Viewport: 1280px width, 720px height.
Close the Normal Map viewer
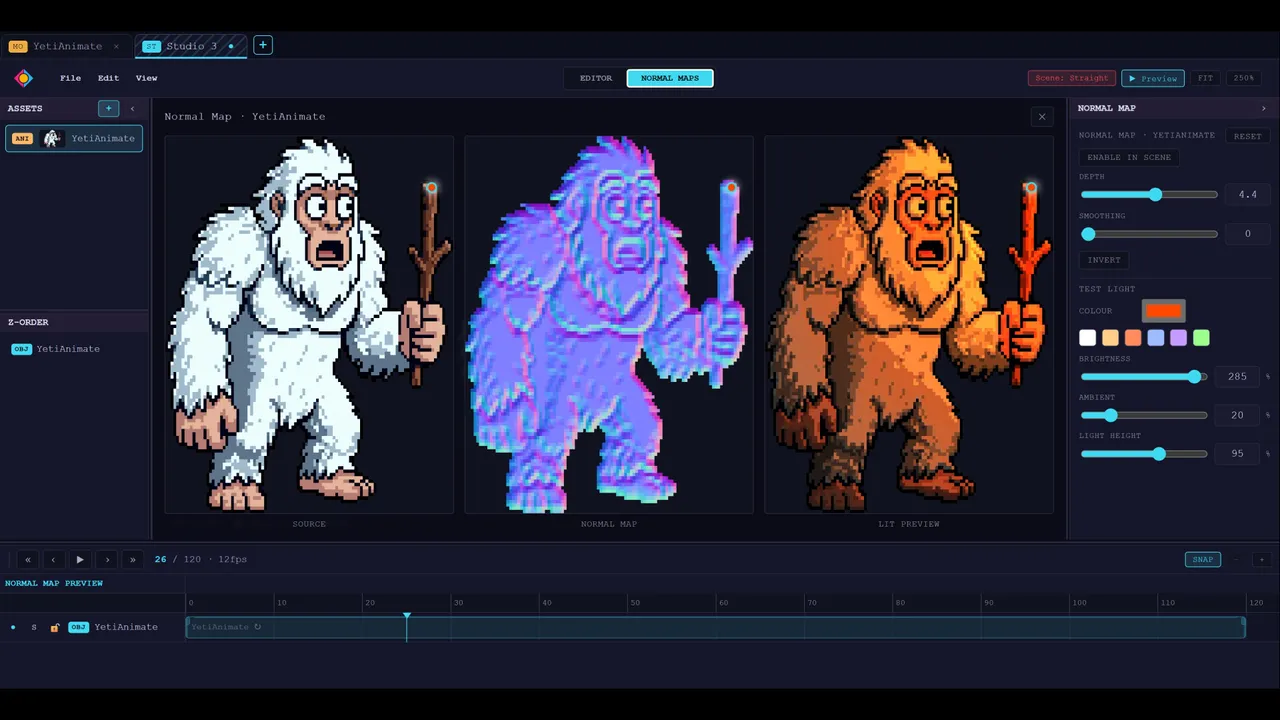pos(1042,117)
